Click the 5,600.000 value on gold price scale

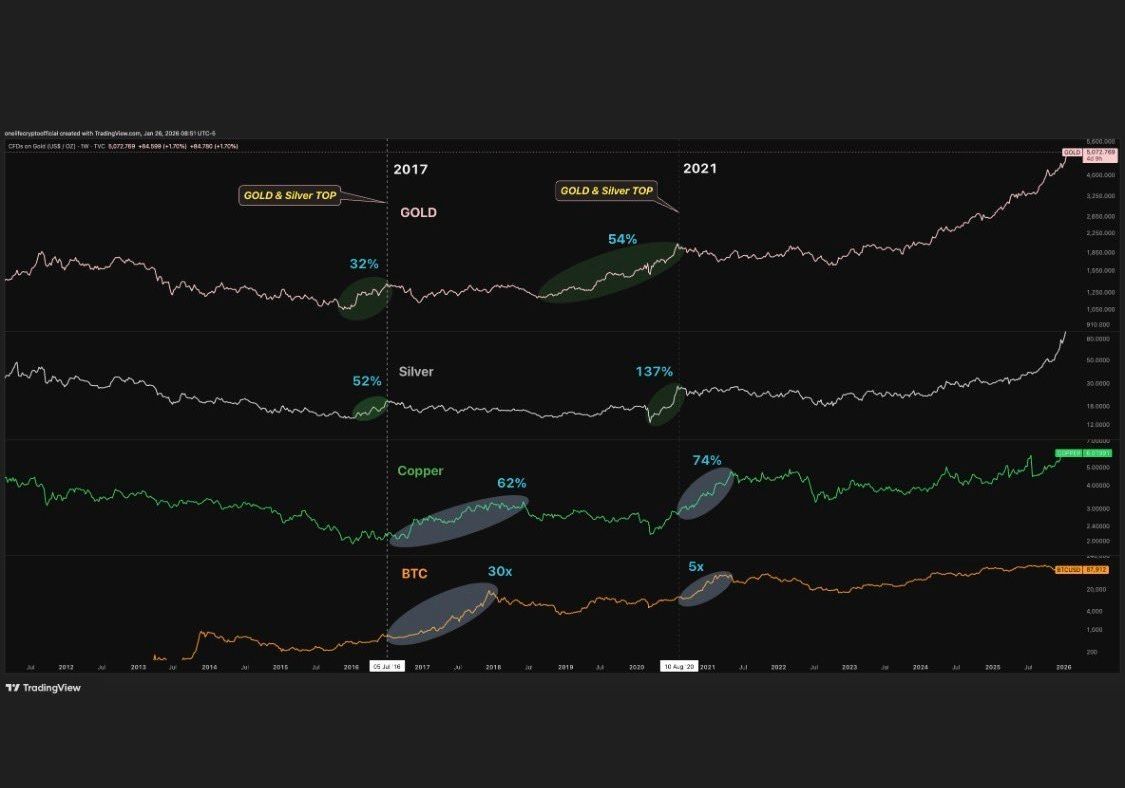pos(1101,140)
